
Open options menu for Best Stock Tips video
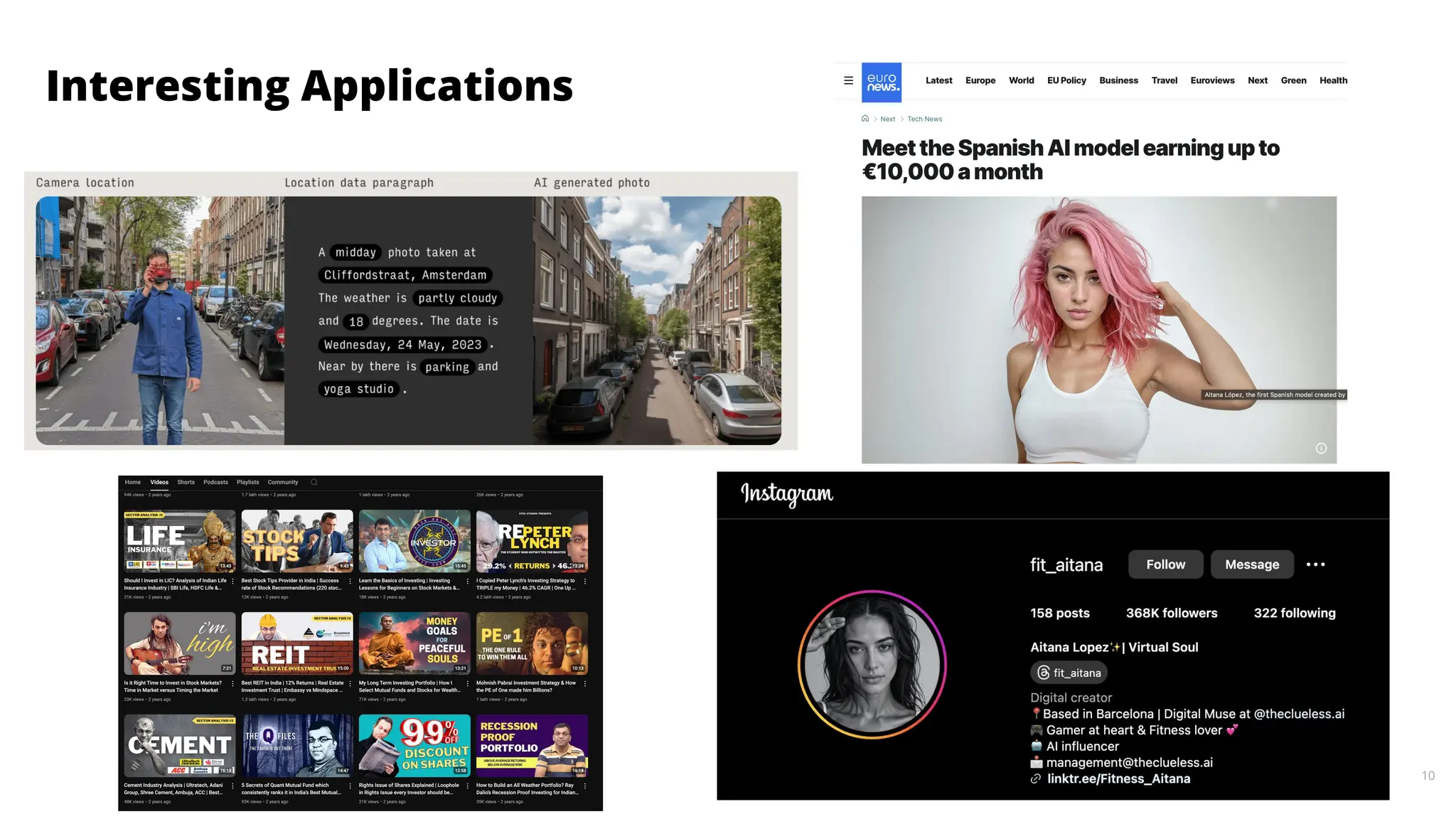pos(350,582)
